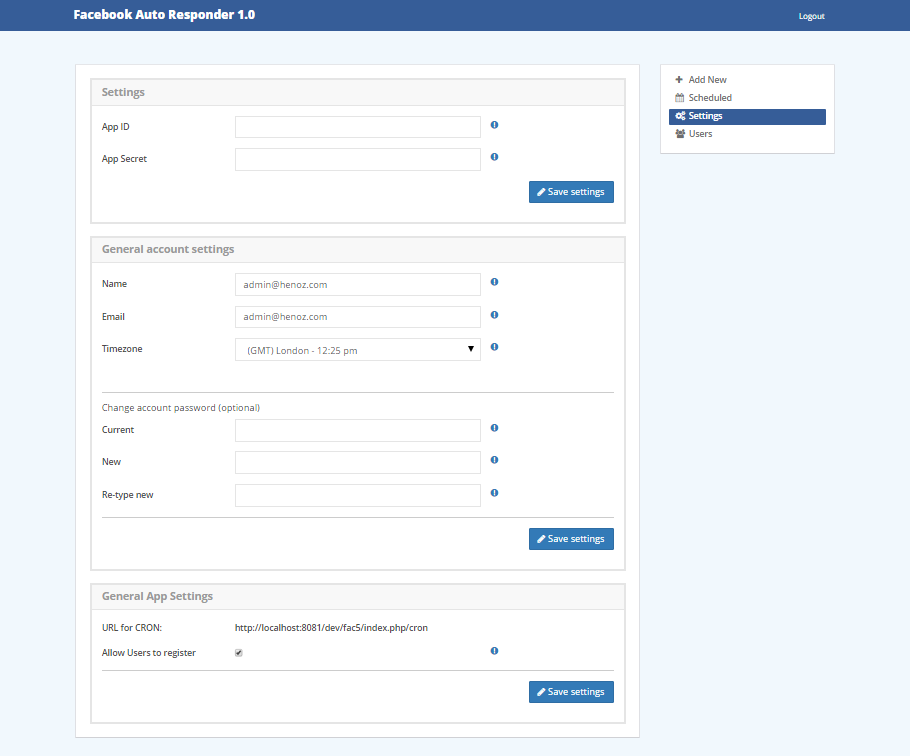Save settings in the App ID section
The width and height of the screenshot is (910, 756).
(x=570, y=192)
